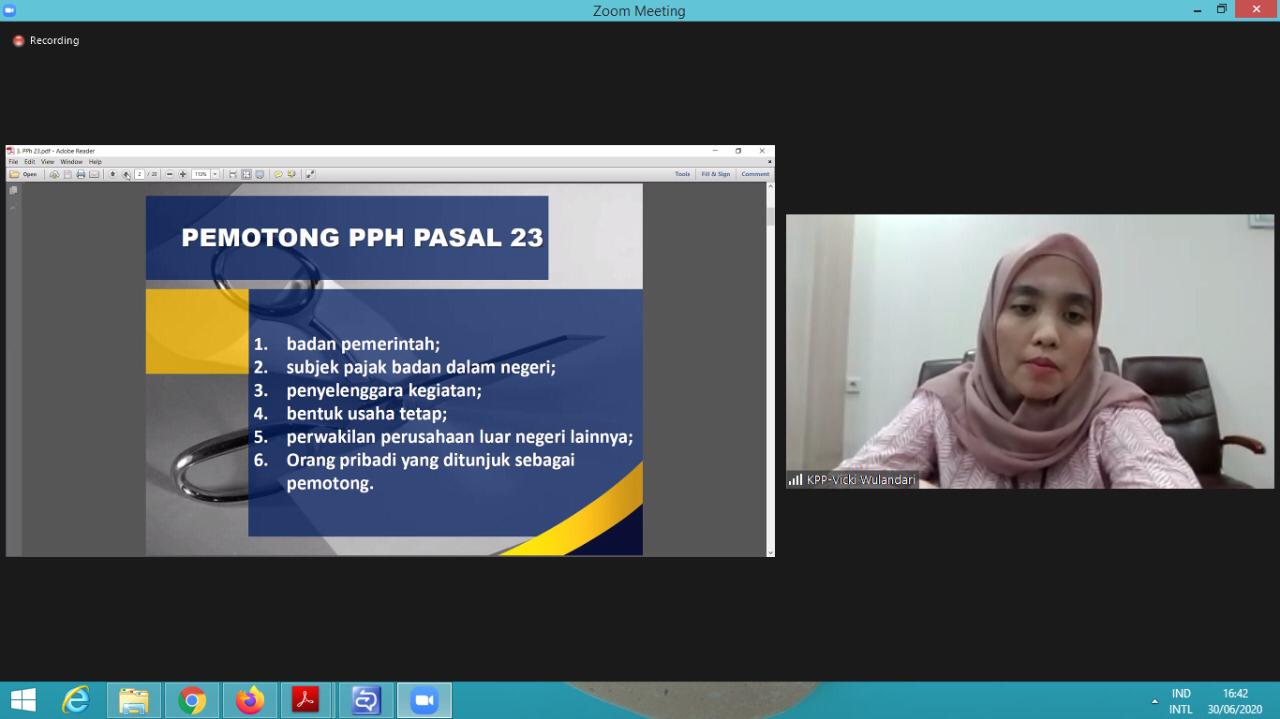Click the Print icon in Adobe Reader

coord(81,174)
